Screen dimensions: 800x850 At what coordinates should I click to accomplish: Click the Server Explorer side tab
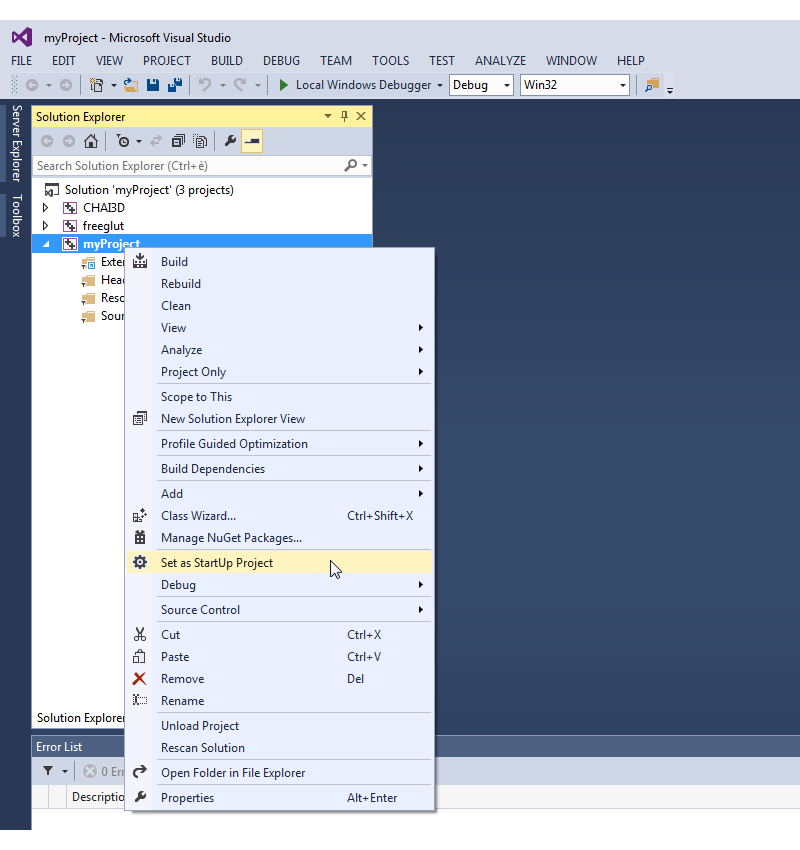pos(17,143)
